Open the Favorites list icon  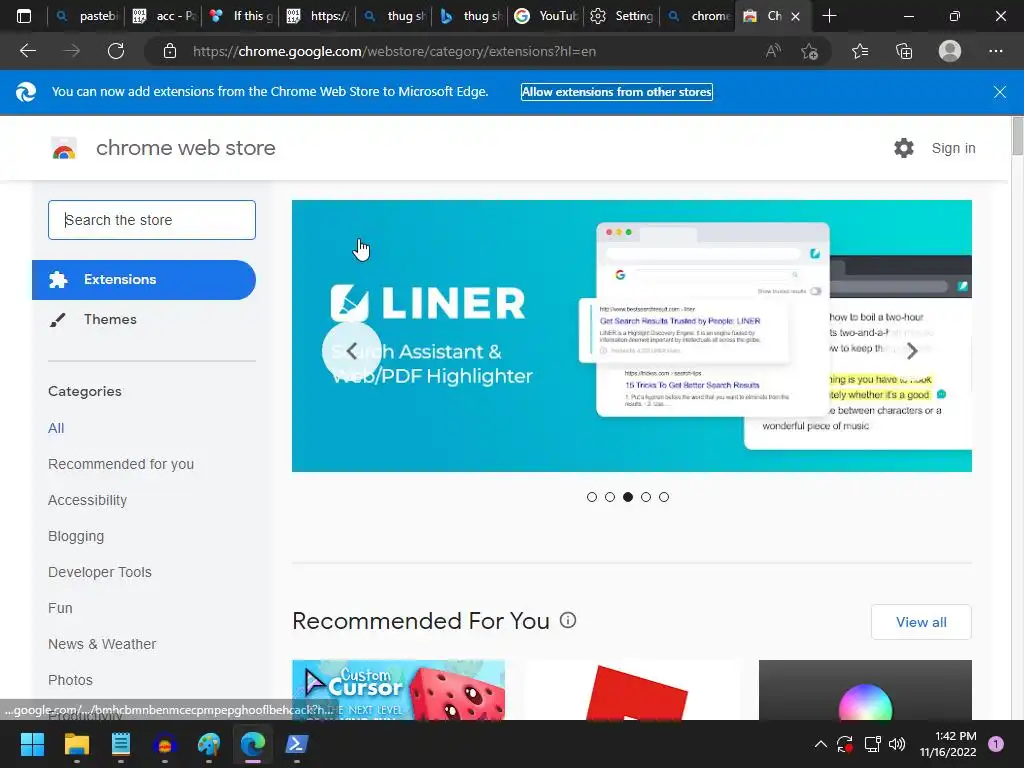click(x=860, y=51)
